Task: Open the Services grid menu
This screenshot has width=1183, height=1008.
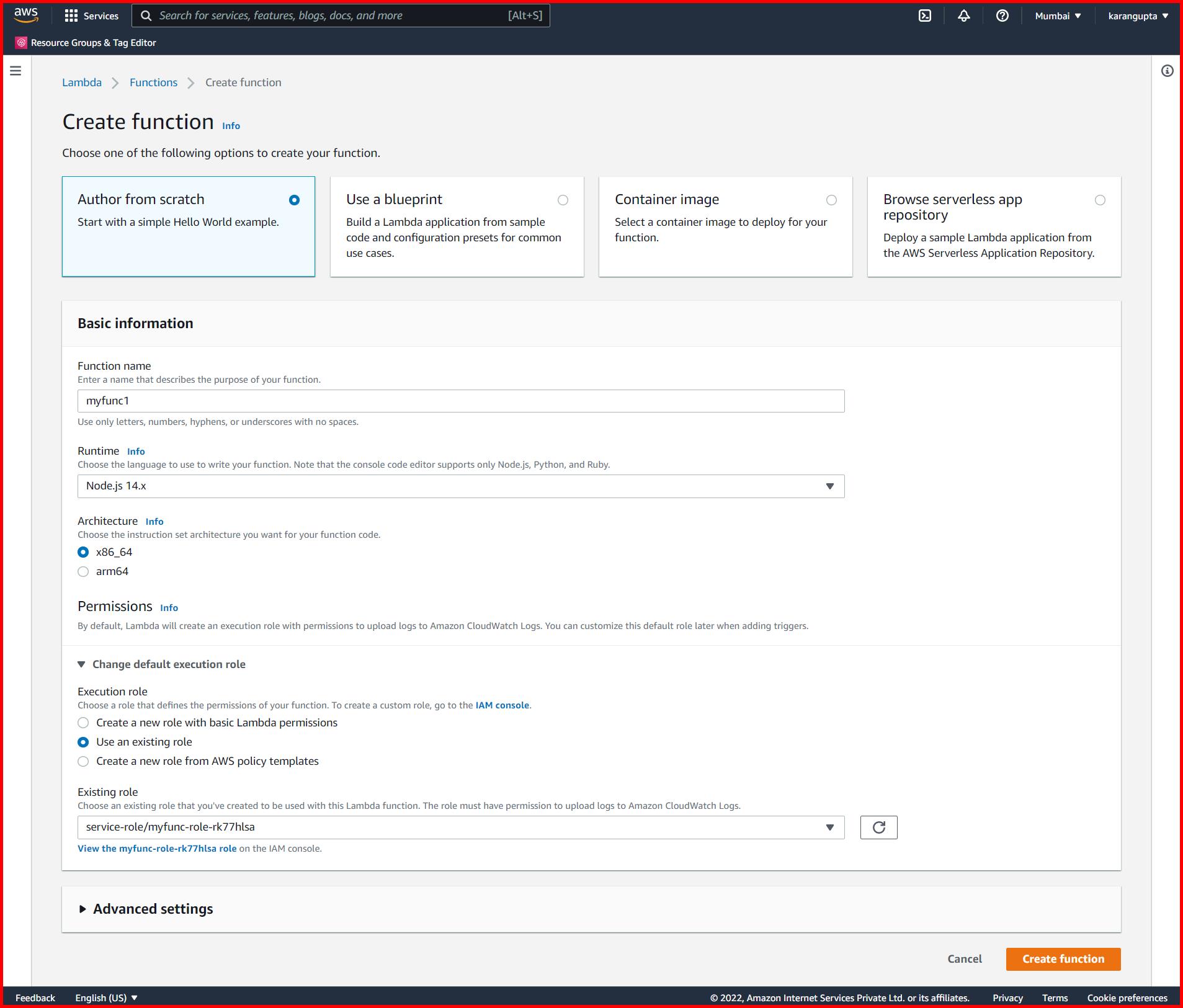Action: 91,16
